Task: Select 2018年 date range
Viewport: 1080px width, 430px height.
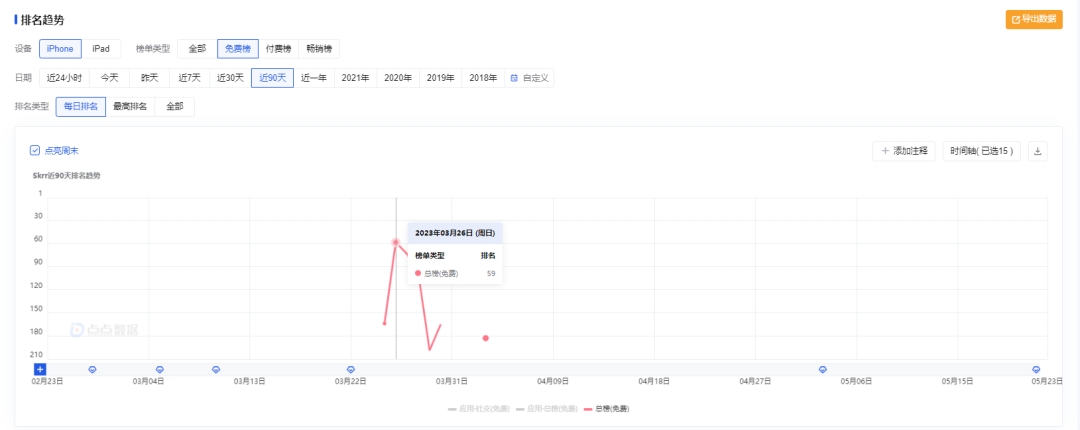Action: (x=483, y=78)
